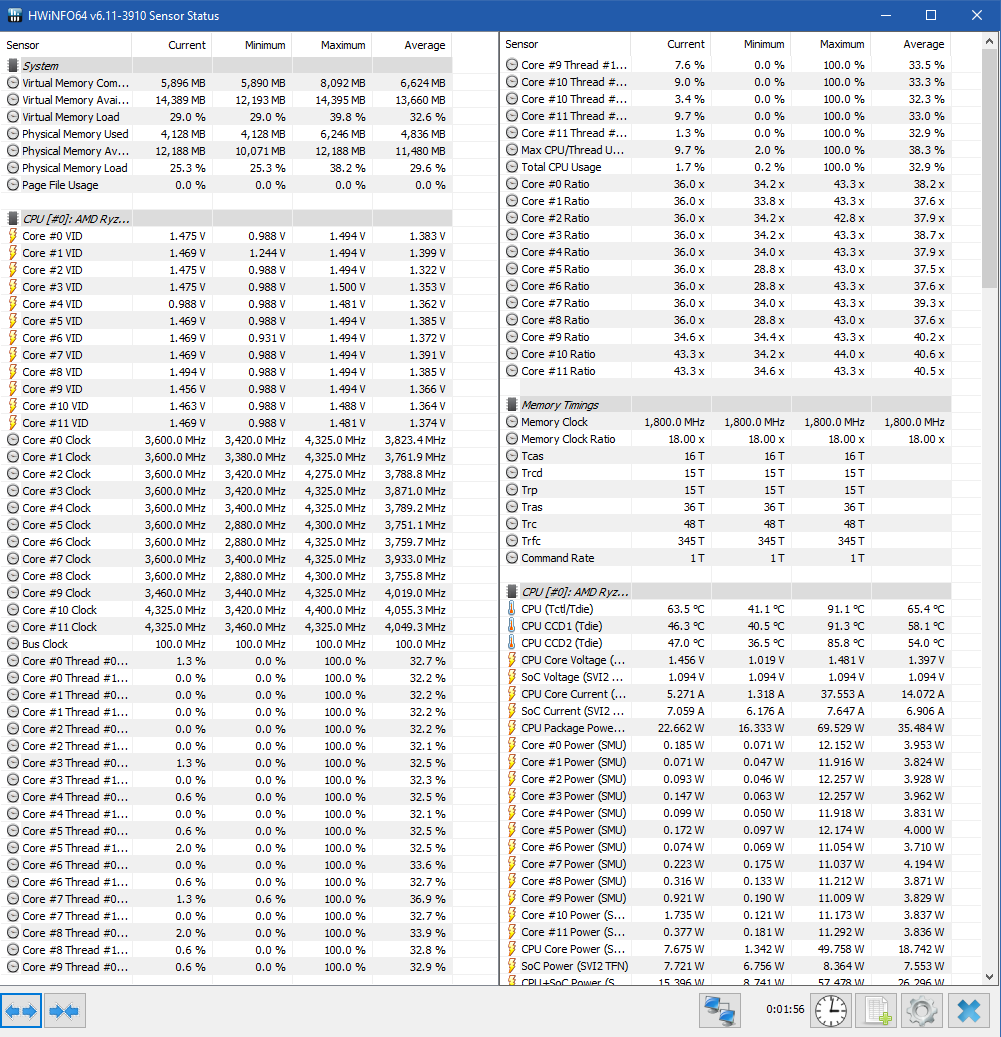Click the CPU CCD1 (Tdie) thermometer icon
The height and width of the screenshot is (1037, 1001).
click(512, 626)
